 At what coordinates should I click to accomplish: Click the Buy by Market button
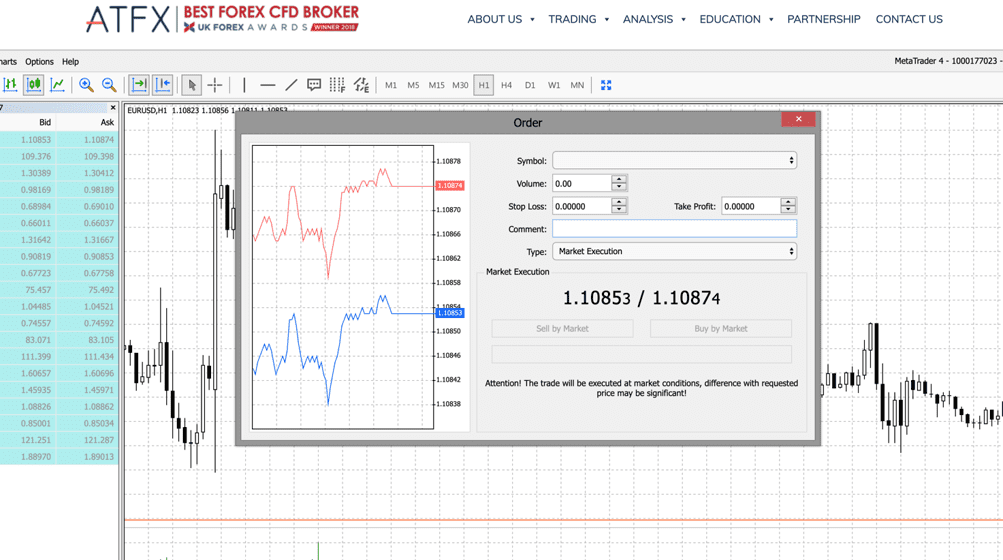point(720,328)
